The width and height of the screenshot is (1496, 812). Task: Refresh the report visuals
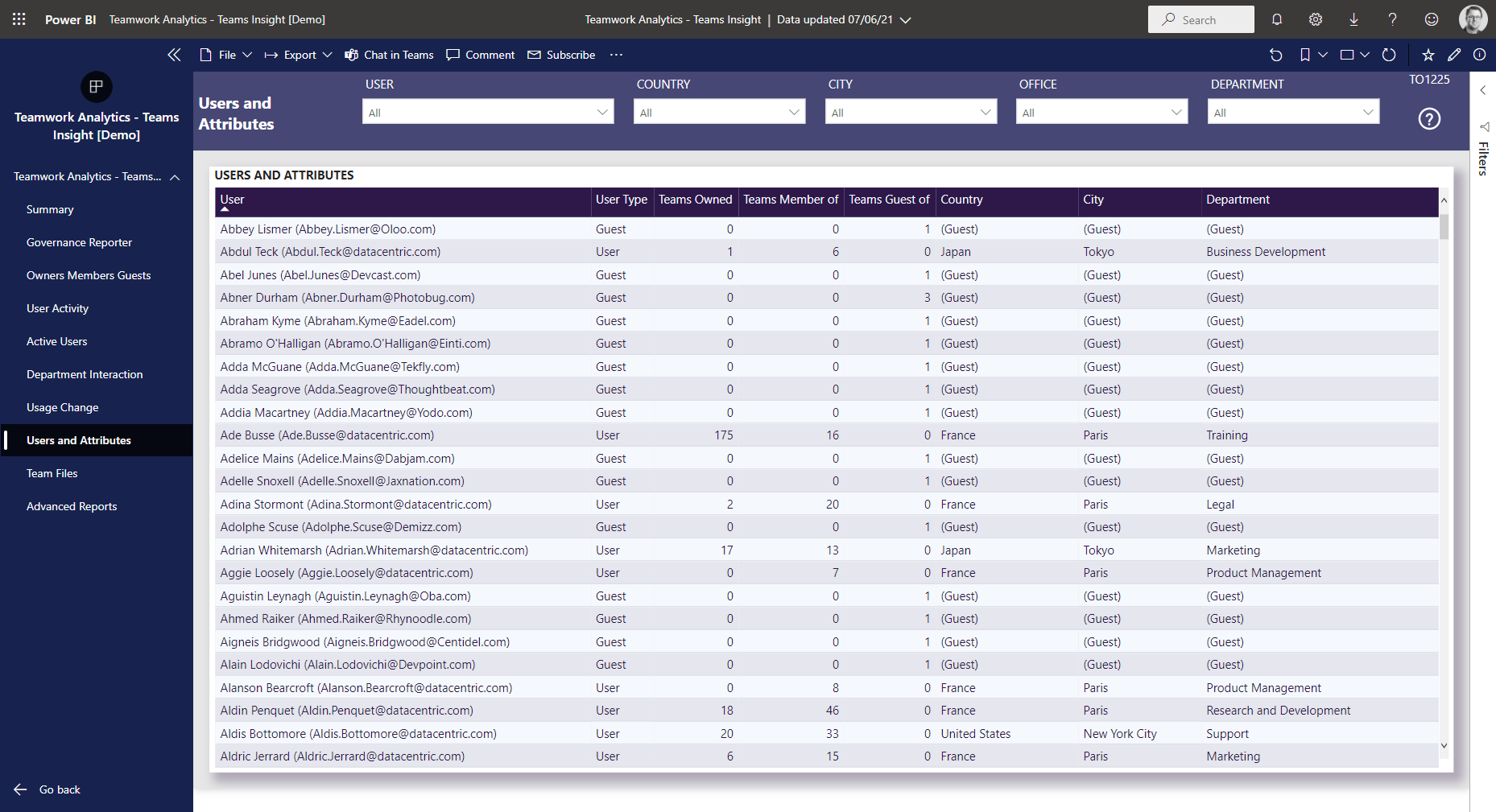tap(1389, 55)
